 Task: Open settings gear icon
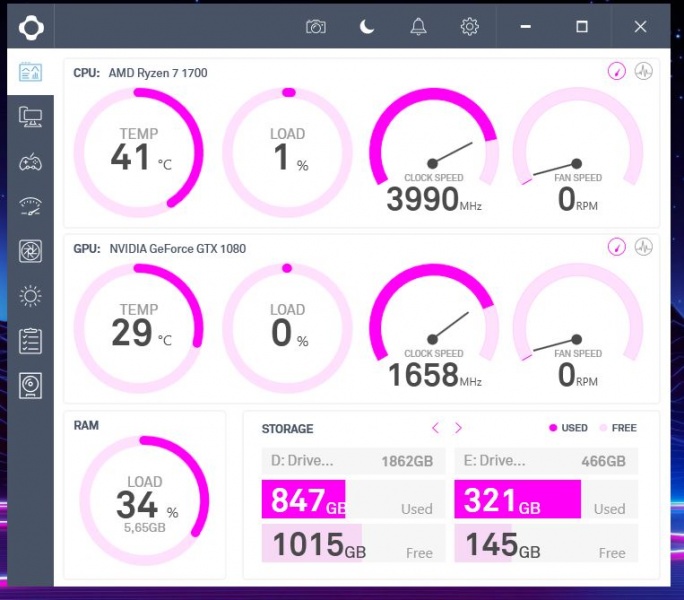coord(469,27)
